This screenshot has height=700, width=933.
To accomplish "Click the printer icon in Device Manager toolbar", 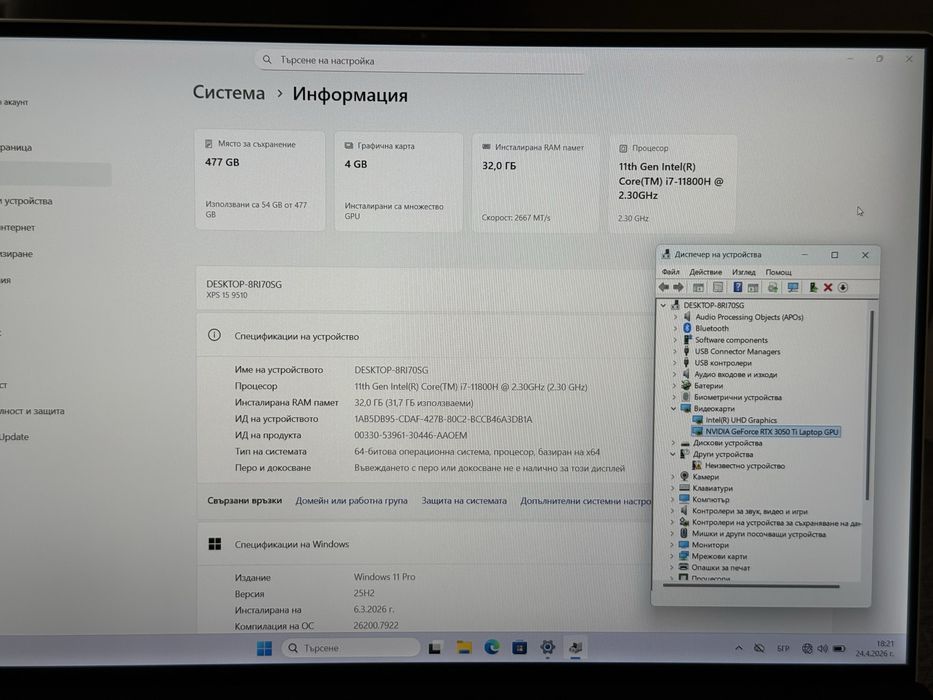I will (772, 288).
